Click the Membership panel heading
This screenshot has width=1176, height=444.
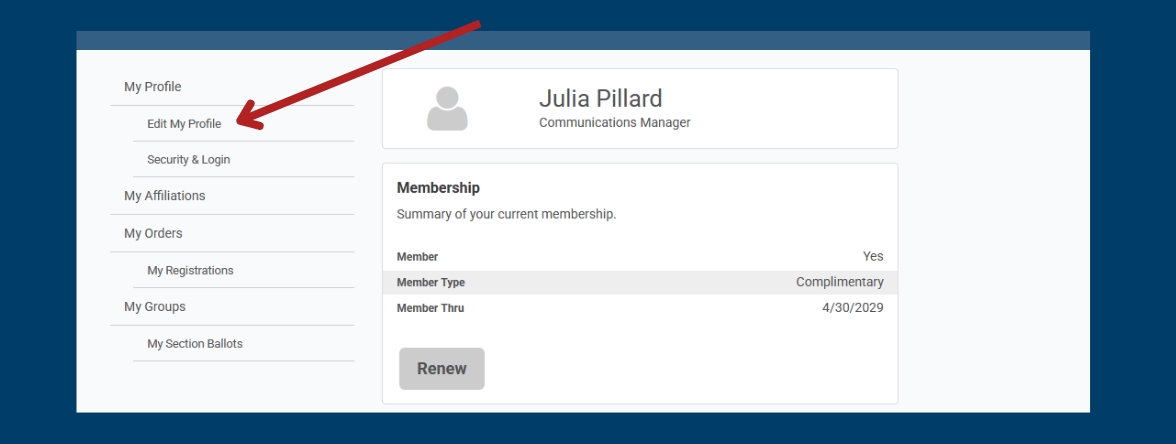click(438, 188)
